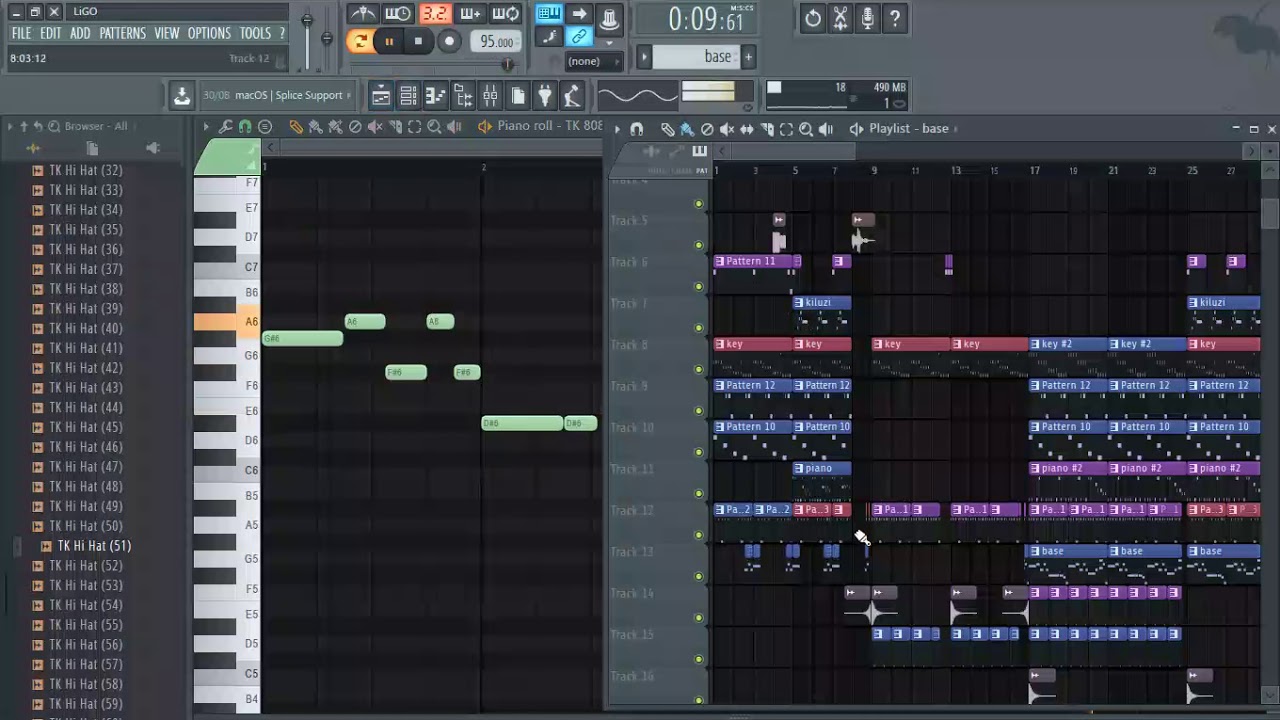Toggle the metronome
The image size is (1280, 720).
pyautogui.click(x=363, y=14)
